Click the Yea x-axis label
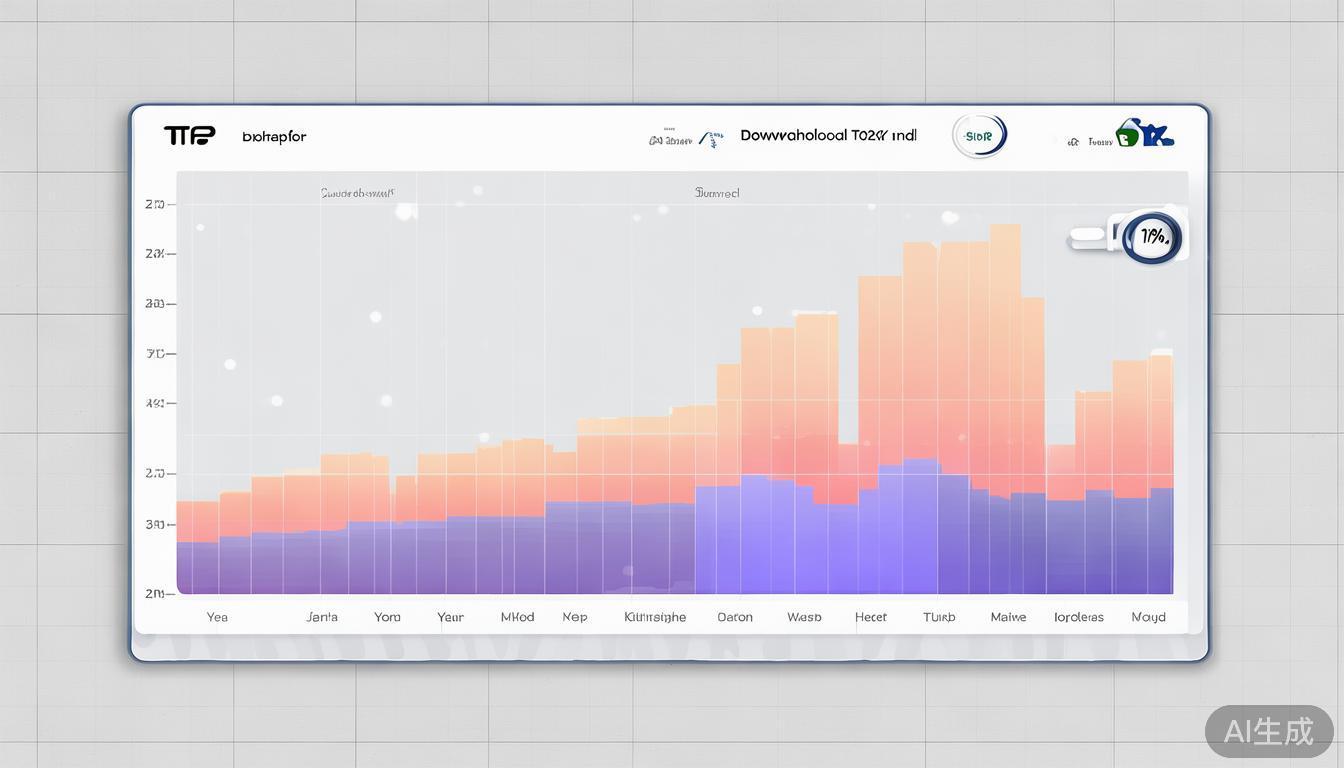Image resolution: width=1344 pixels, height=768 pixels. coord(217,617)
